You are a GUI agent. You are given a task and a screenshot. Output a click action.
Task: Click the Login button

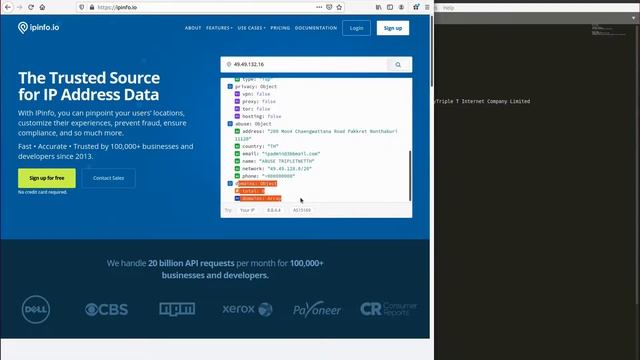coord(356,28)
